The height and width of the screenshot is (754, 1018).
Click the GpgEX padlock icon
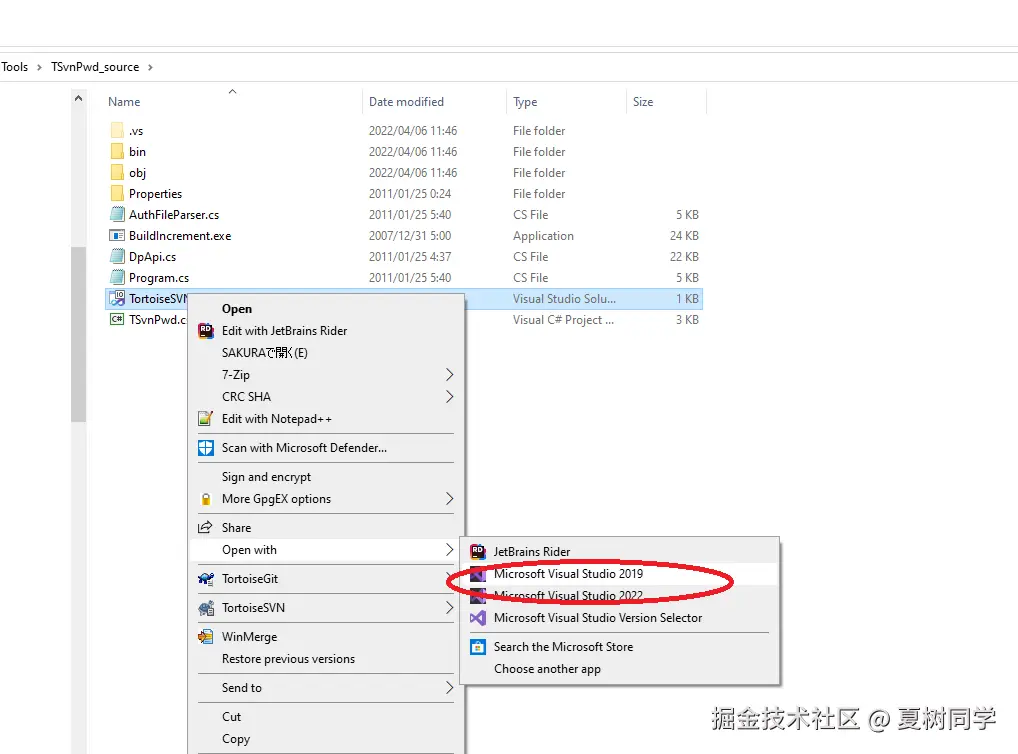[206, 499]
